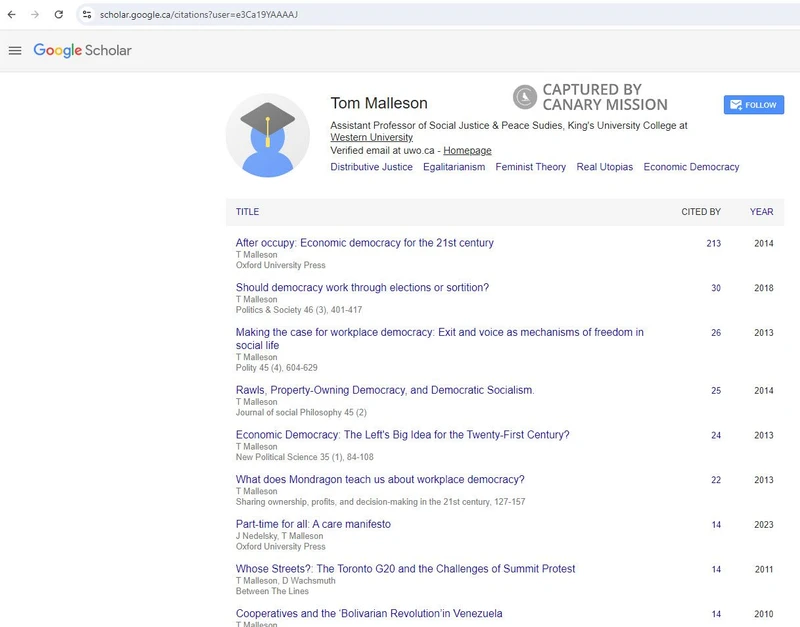Follow Tom Malleson's profile

(x=754, y=105)
